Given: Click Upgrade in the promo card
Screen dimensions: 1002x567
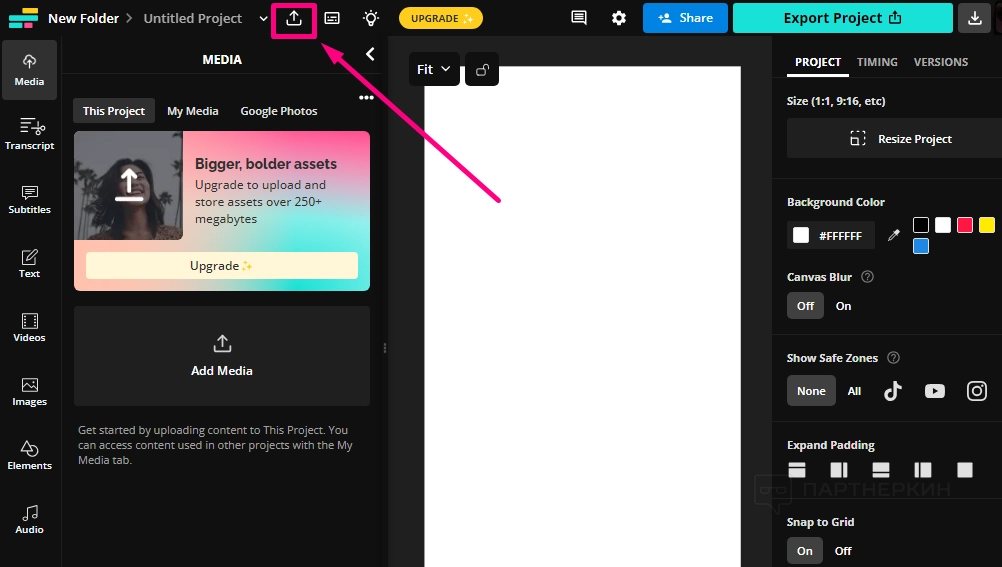Looking at the screenshot, I should 222,265.
